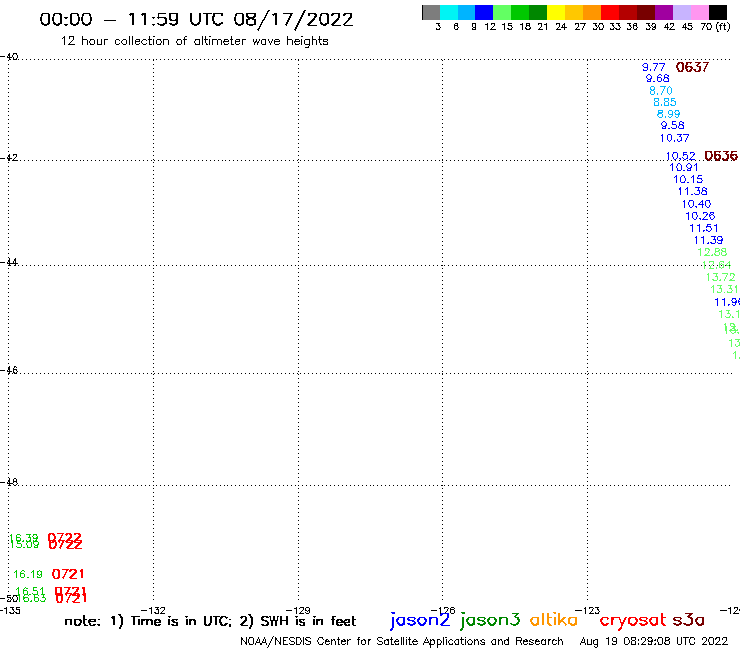Viewport: 740px width, 650px height.
Task: Select the lavender swatch in the color scale
Action: 682,12
